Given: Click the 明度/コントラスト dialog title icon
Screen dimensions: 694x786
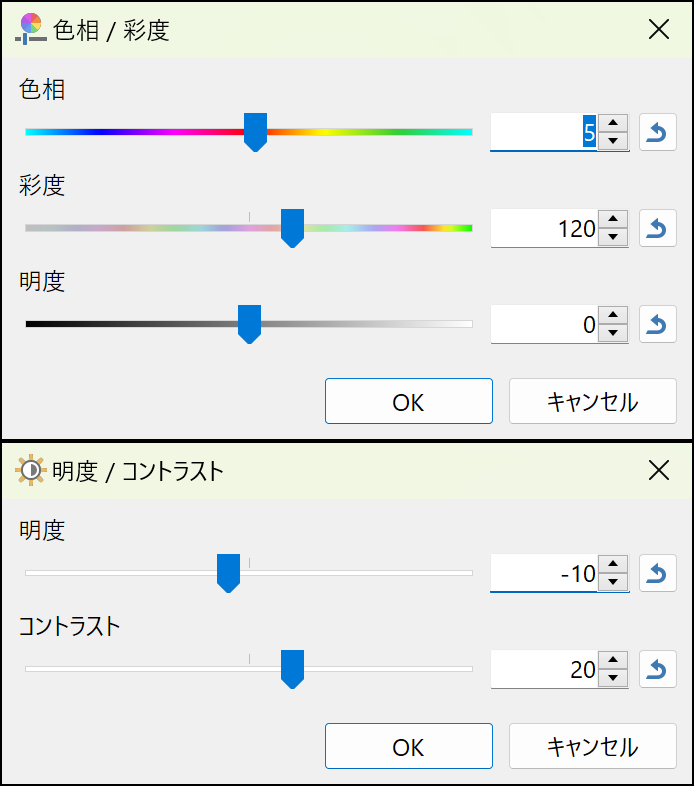Looking at the screenshot, I should point(30,471).
